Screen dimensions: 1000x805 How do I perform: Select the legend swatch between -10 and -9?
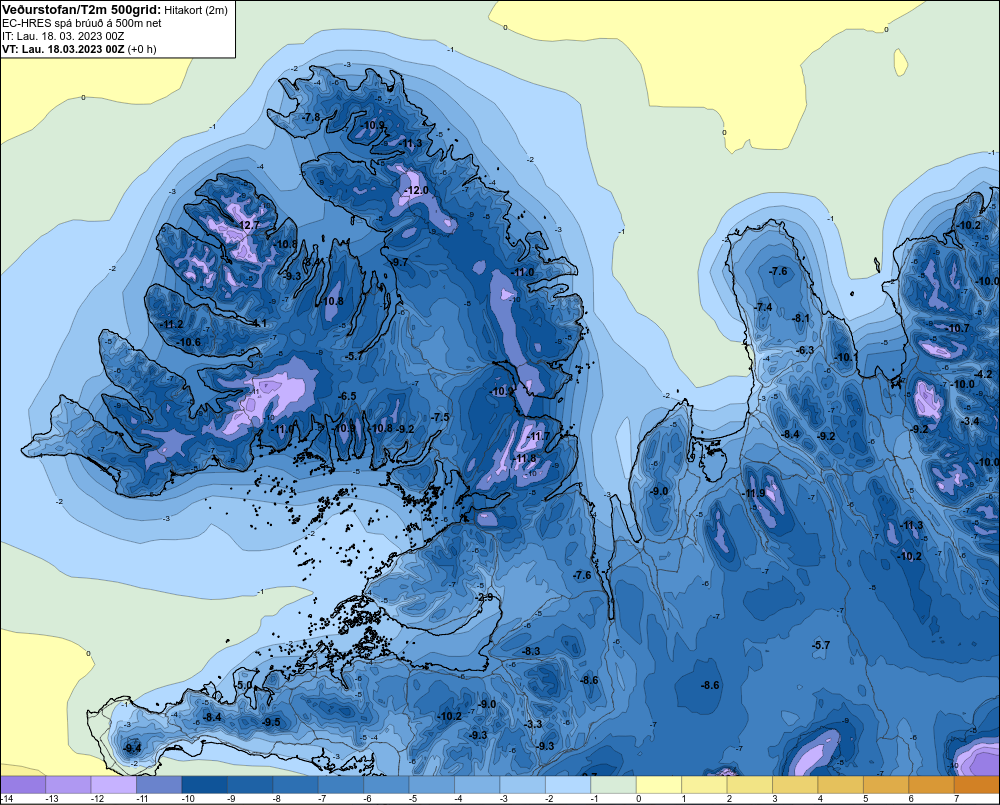[205, 785]
